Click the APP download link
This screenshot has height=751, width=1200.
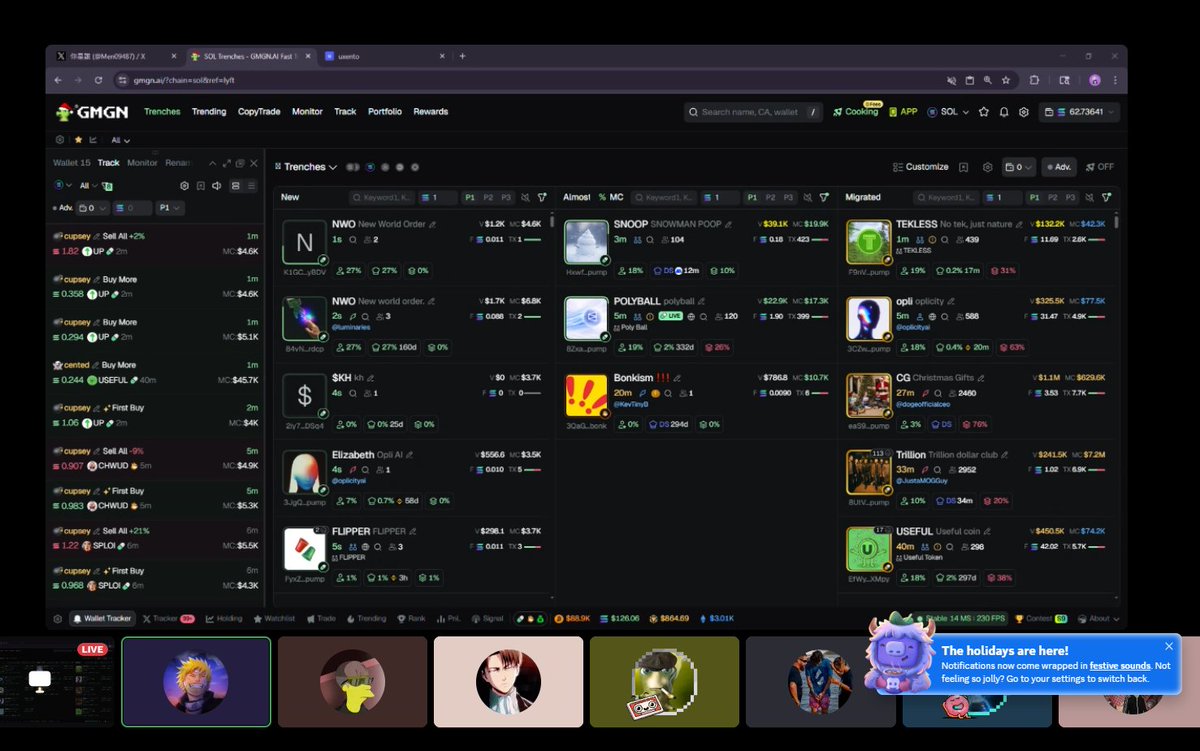[x=902, y=112]
